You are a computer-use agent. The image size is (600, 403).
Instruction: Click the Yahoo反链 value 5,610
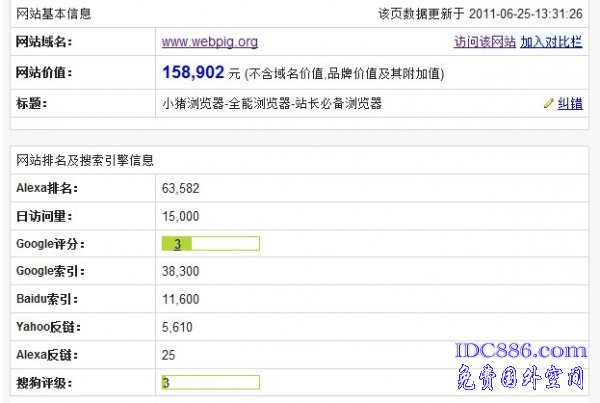[x=177, y=327]
